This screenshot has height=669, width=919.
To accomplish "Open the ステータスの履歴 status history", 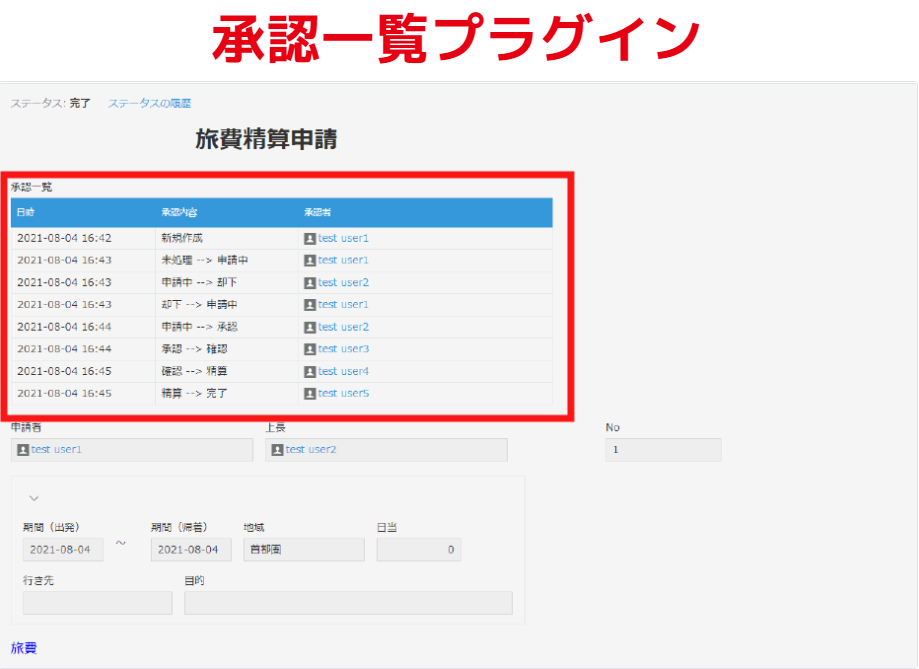I will tap(152, 103).
